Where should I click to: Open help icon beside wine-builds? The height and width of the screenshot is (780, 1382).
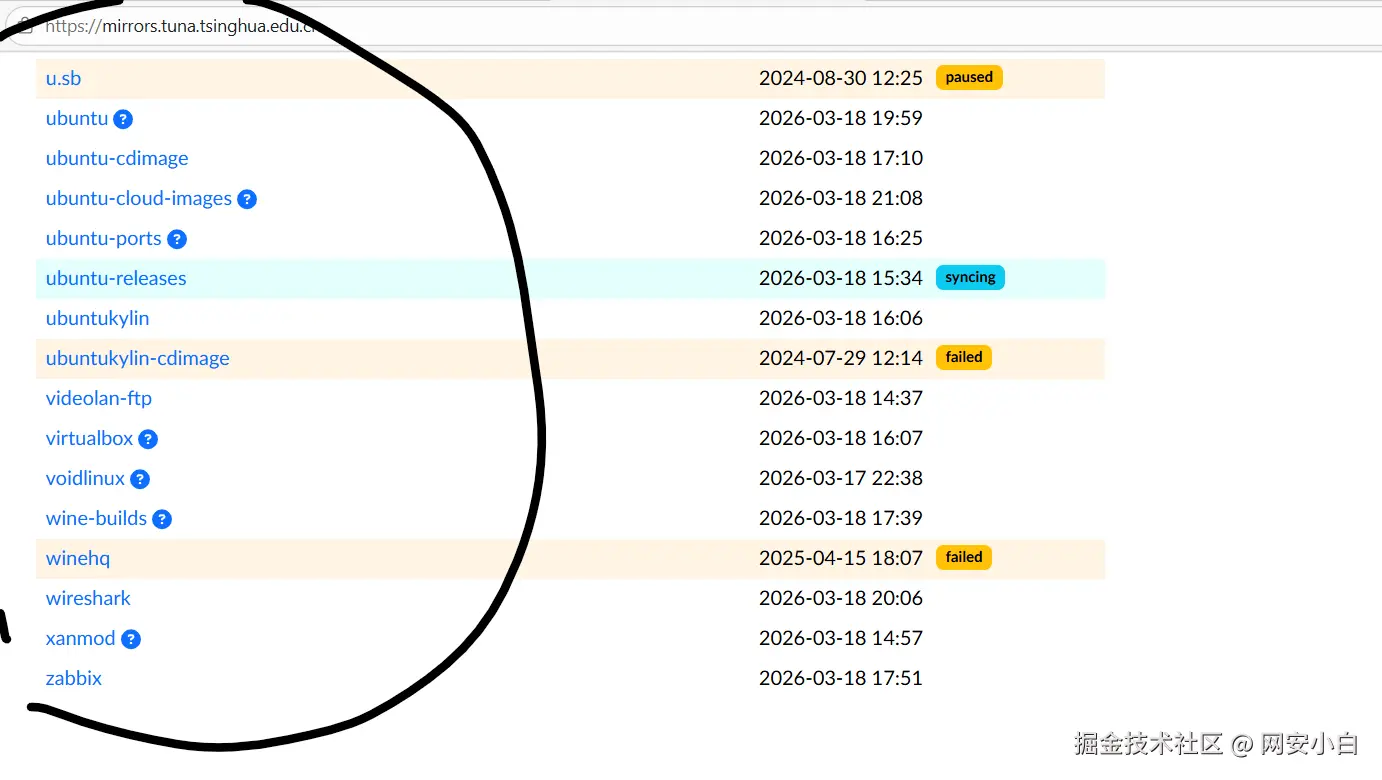pyautogui.click(x=162, y=519)
